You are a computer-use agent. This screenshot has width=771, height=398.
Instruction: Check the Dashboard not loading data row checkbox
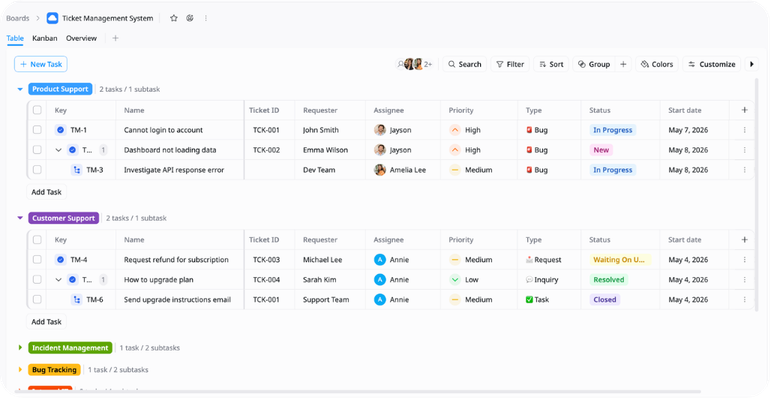37,150
